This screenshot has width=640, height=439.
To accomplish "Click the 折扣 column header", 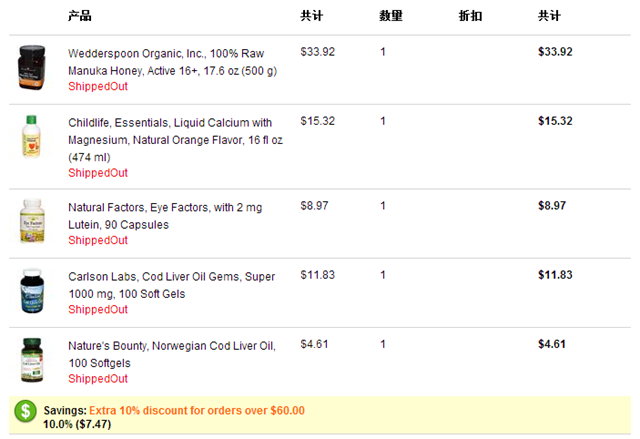I will (470, 16).
